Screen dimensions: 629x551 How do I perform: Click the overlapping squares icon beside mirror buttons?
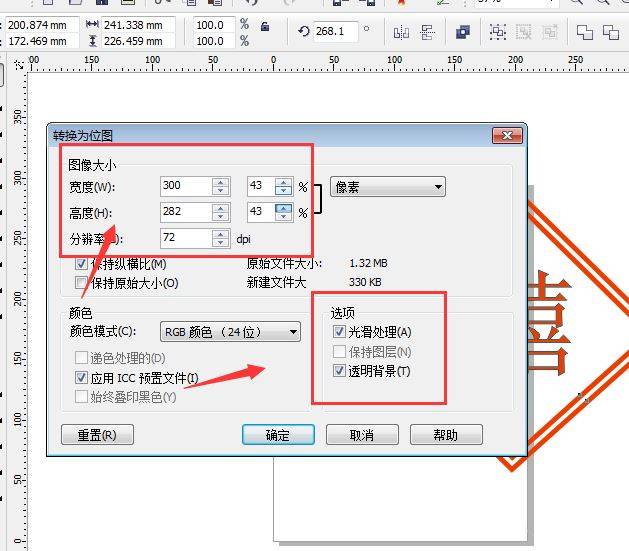click(x=462, y=32)
